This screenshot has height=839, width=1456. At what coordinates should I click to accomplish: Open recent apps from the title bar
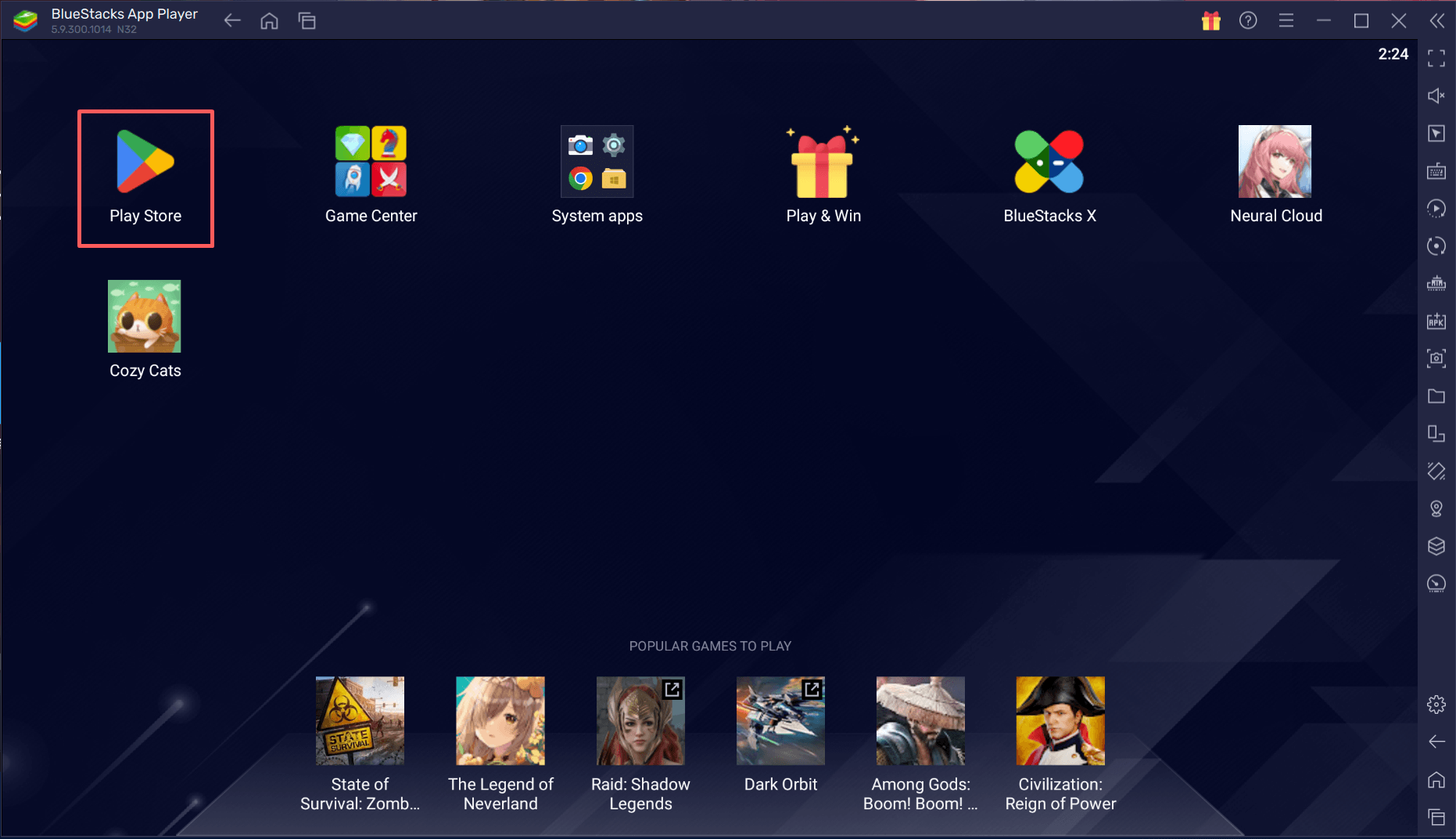307,20
